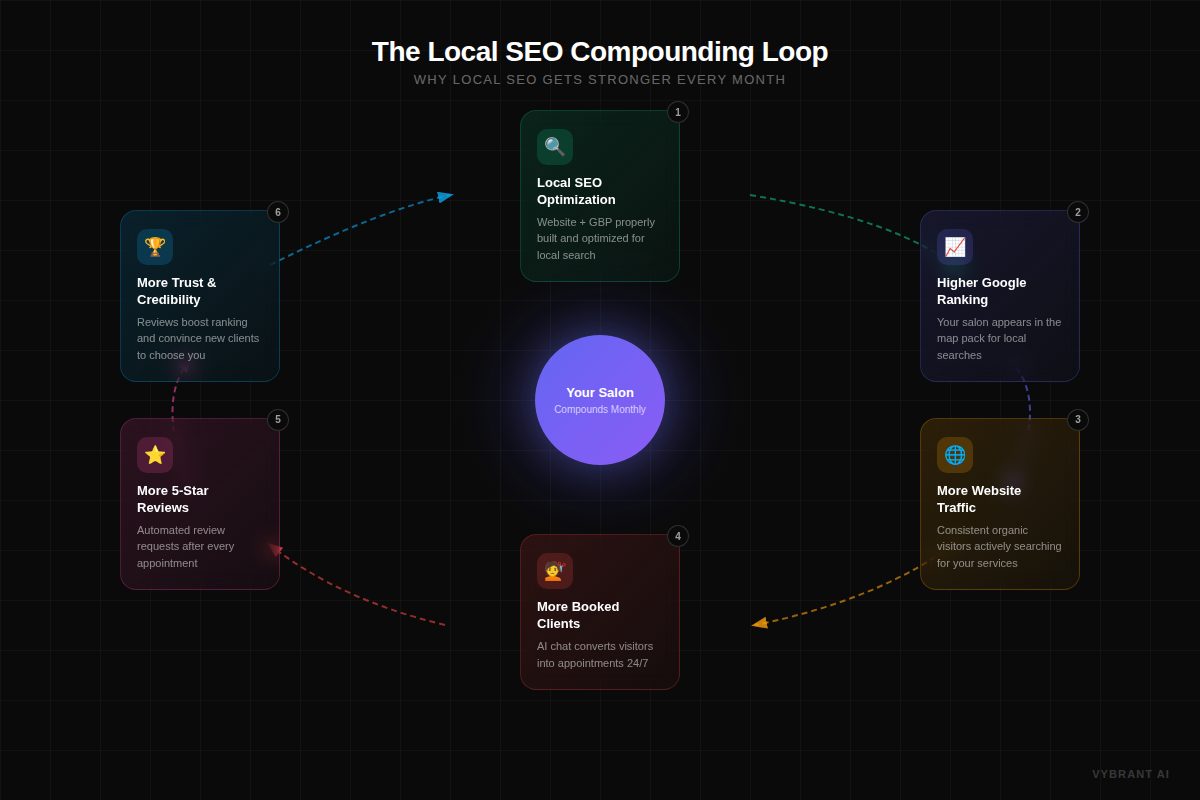Click the orange arrowhead pointing to Booked Clients
Screen dimensions: 1200x800
[x=760, y=623]
